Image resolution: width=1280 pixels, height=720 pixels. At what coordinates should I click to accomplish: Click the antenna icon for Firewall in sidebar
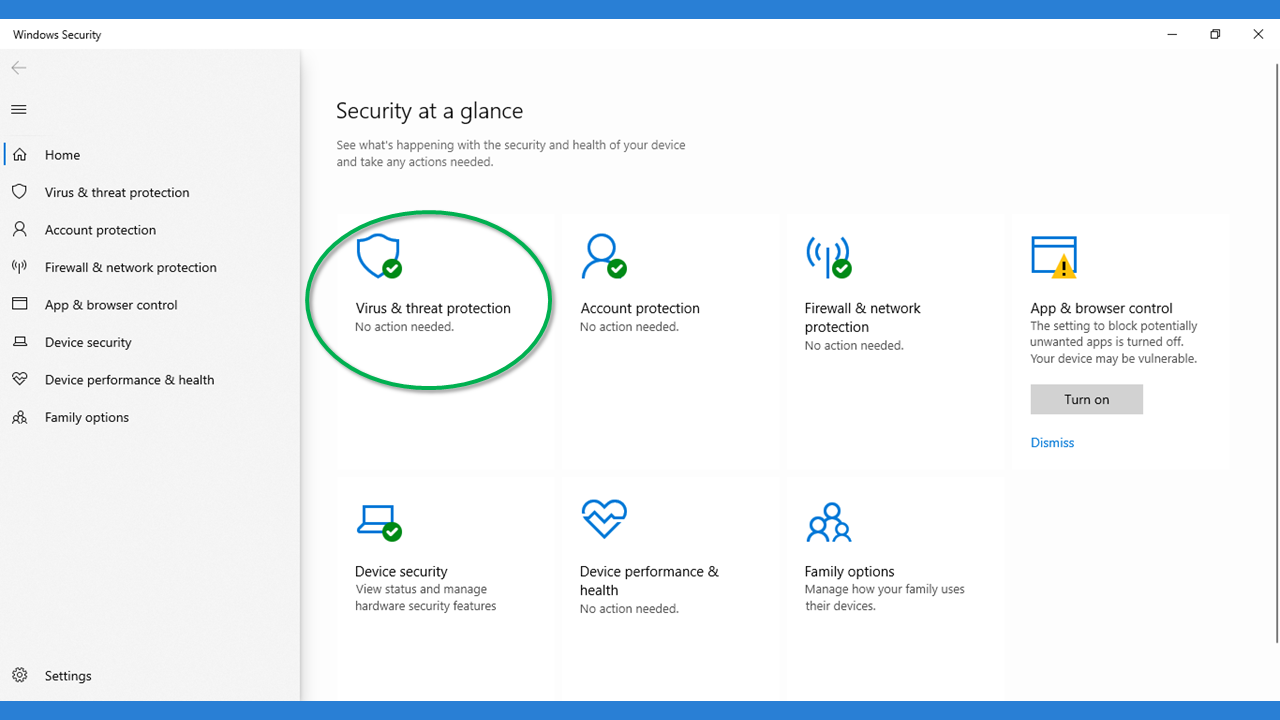click(x=19, y=267)
